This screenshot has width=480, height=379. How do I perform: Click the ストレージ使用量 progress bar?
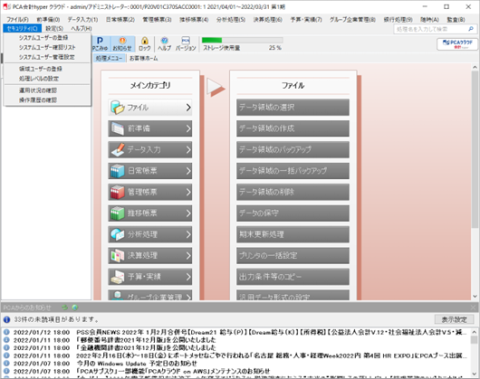click(242, 40)
